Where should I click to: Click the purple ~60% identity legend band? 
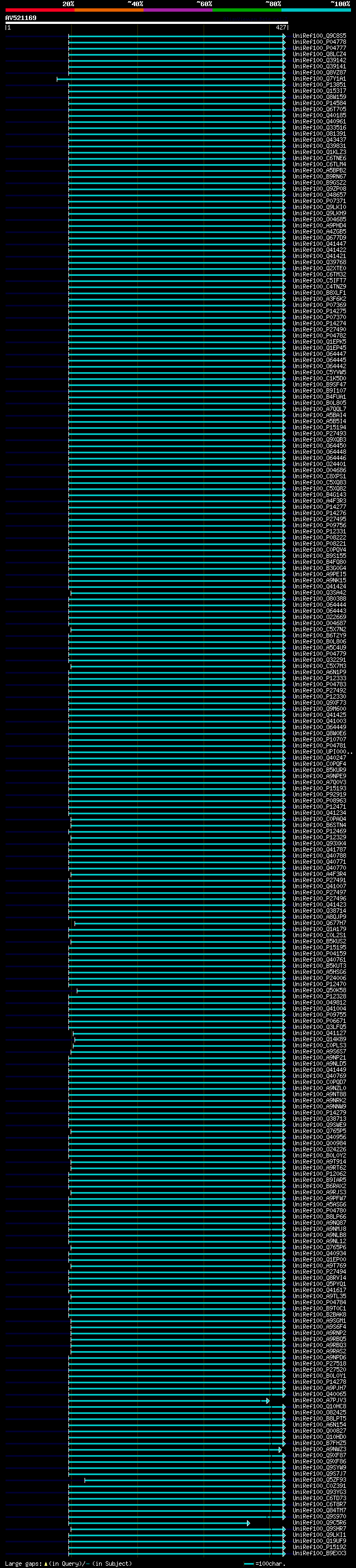point(177,10)
